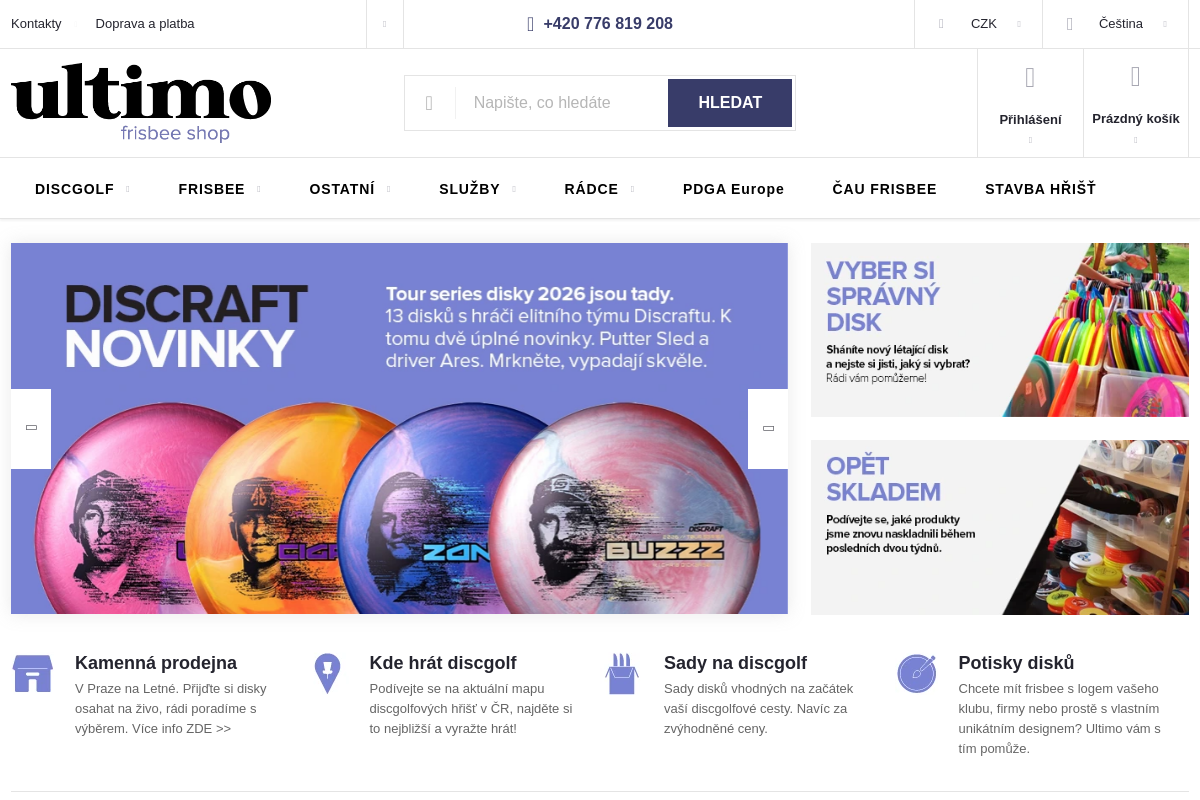The height and width of the screenshot is (800, 1200).
Task: Click the Kamenná prodejna store icon
Action: click(32, 674)
